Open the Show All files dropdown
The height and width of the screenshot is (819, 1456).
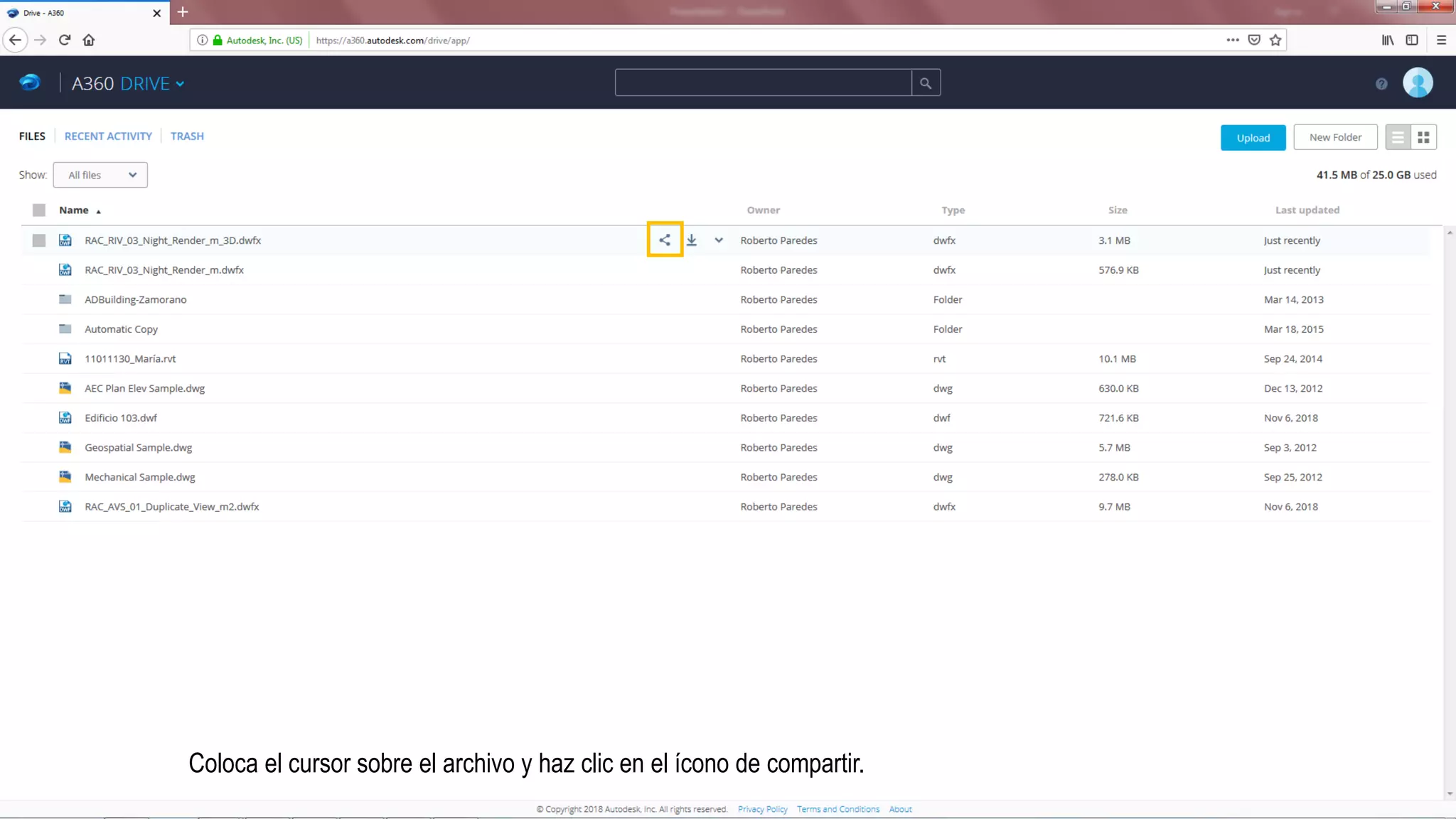pyautogui.click(x=100, y=175)
